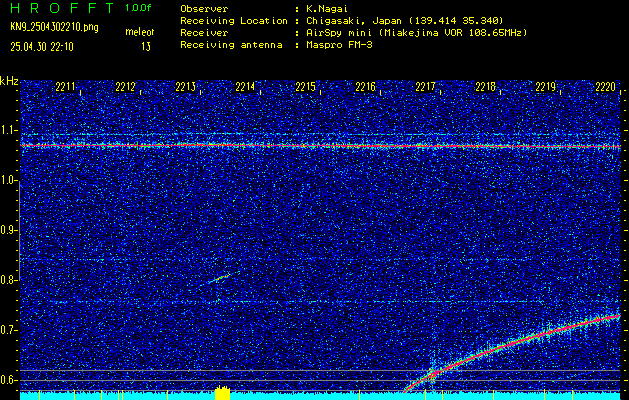The height and width of the screenshot is (400, 629).
Task: Click the date stamp 25.04.30 22:10
Action: (x=42, y=47)
